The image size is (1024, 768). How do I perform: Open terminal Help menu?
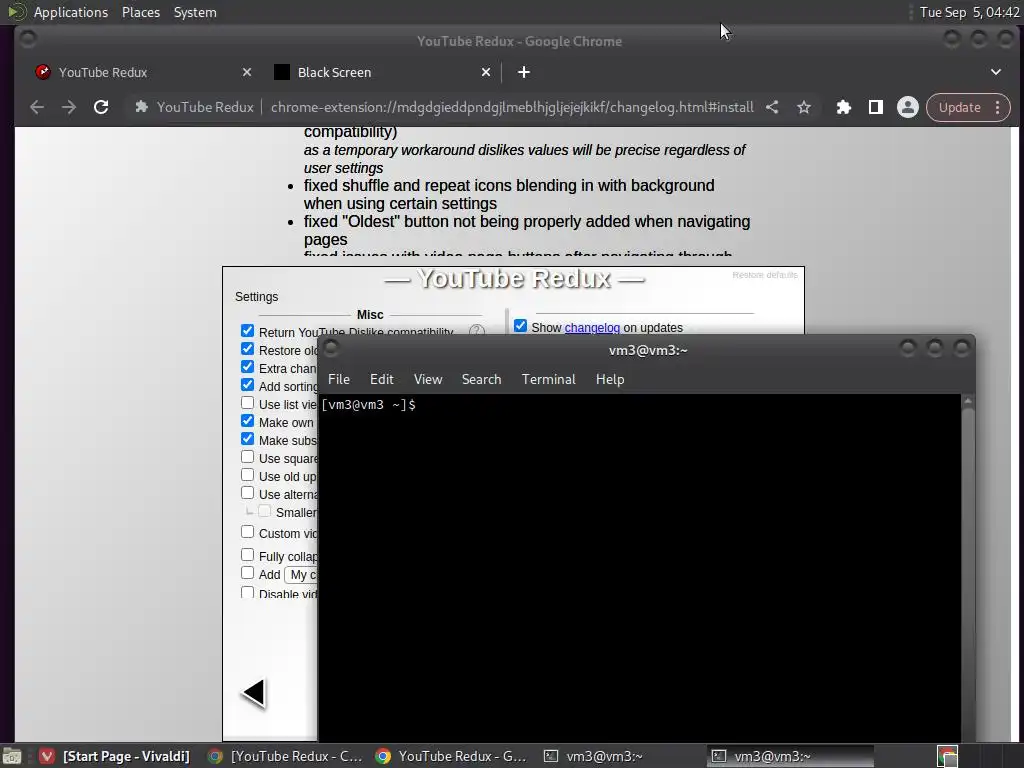coord(610,379)
